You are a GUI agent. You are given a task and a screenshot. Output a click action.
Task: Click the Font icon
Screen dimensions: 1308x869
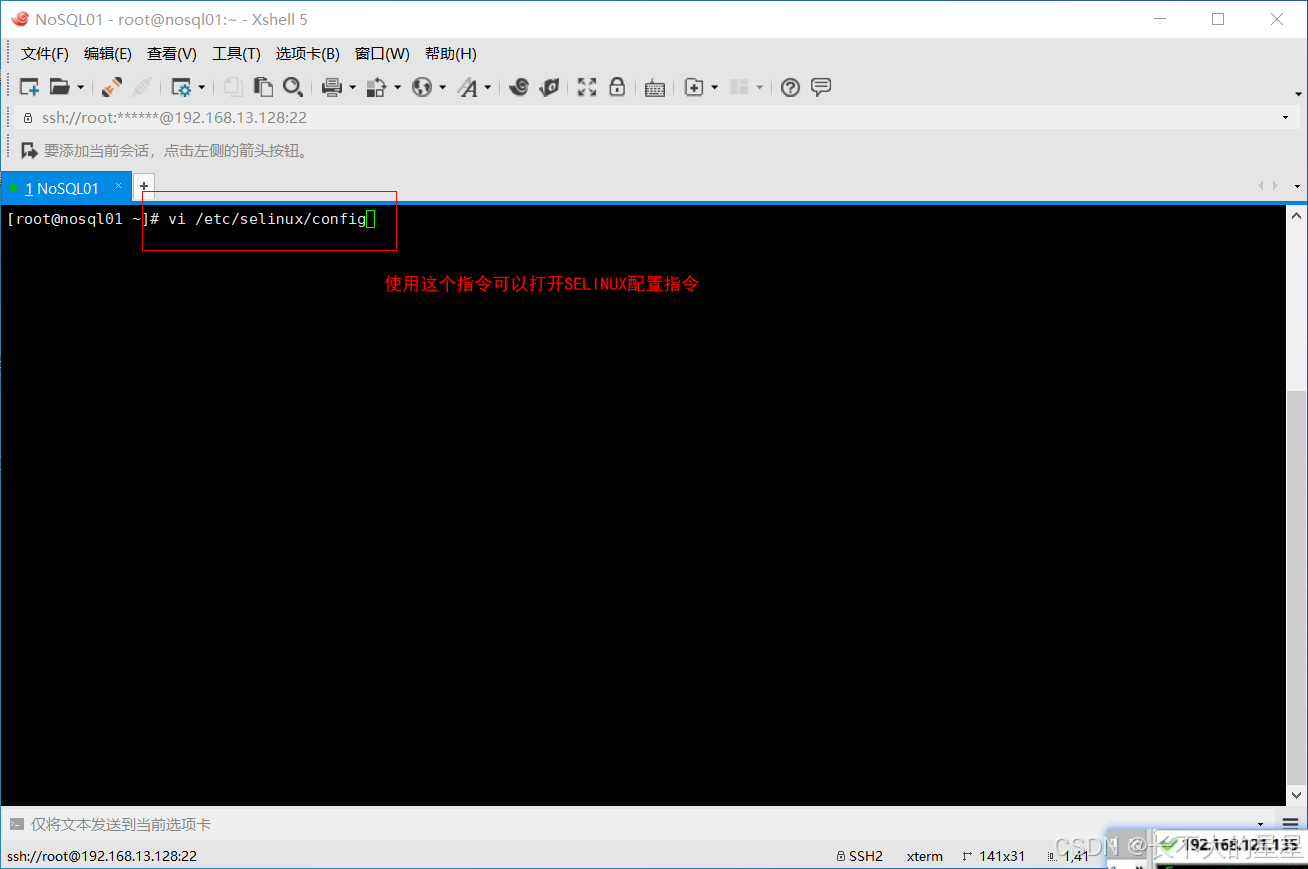tap(468, 87)
